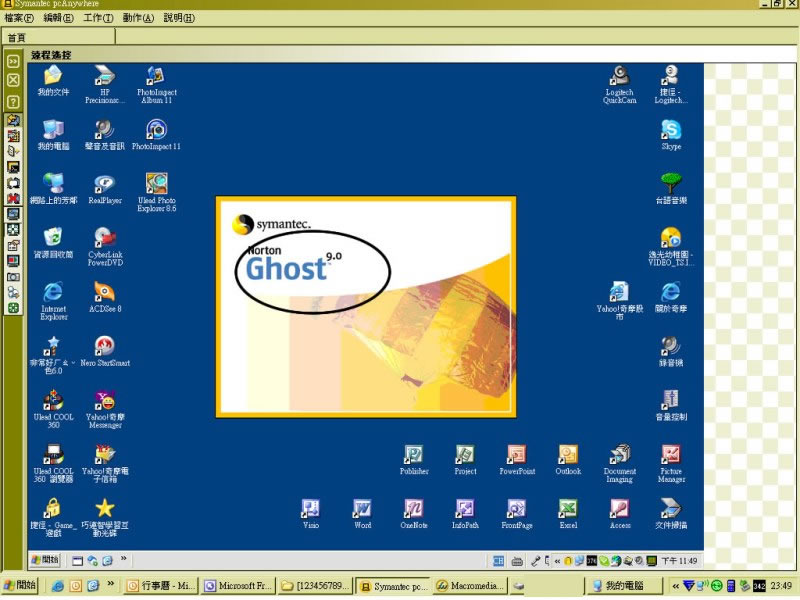Open PowerPoint shortcut icon
The width and height of the screenshot is (800, 600).
517,460
